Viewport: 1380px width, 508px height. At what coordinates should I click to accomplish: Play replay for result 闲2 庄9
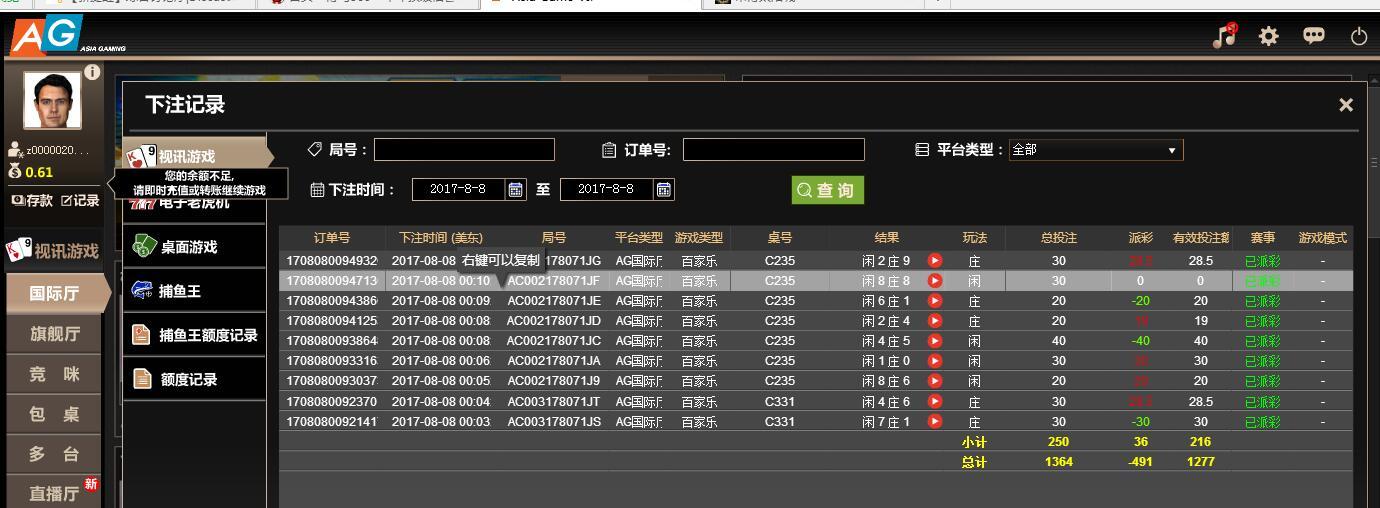935,261
